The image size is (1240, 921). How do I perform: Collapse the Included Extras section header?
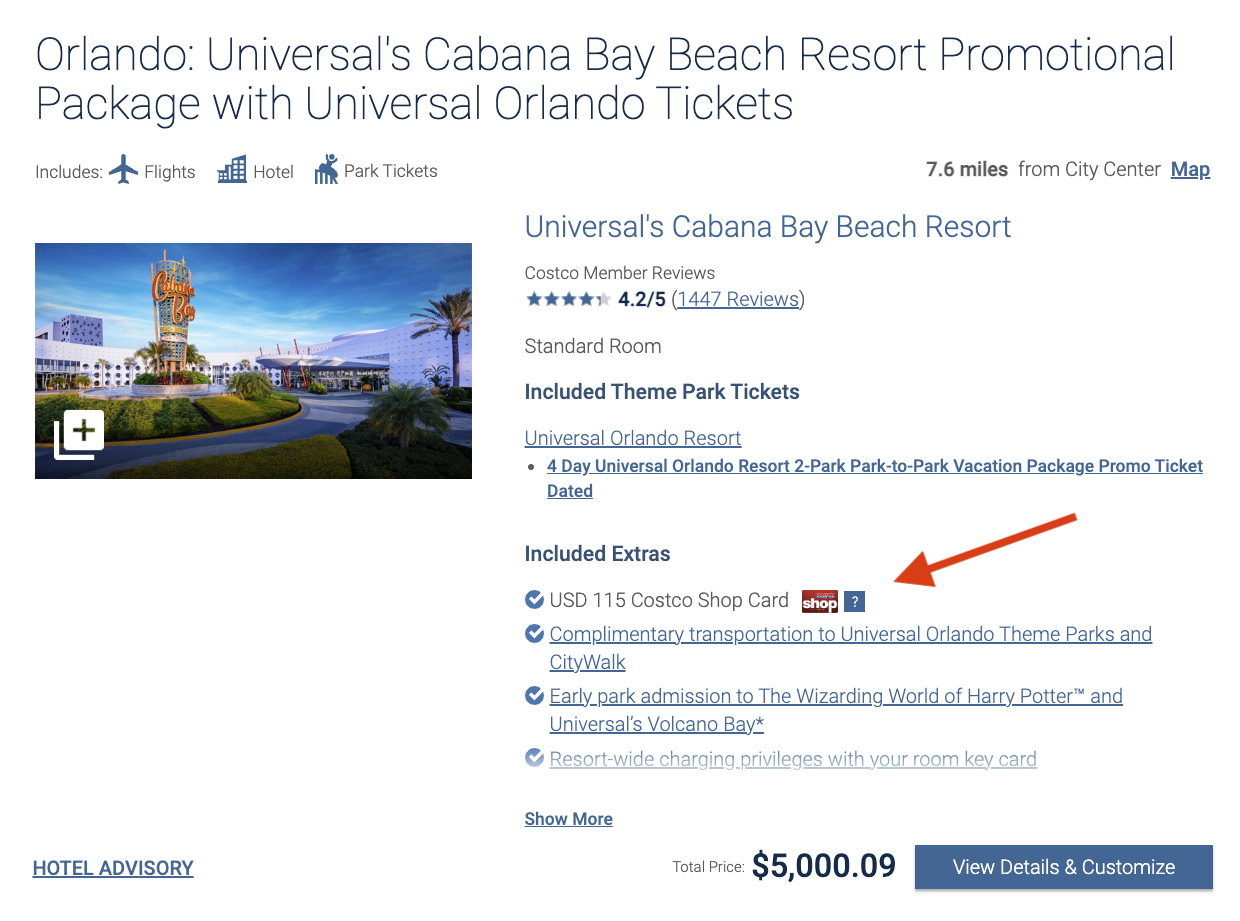pyautogui.click(x=597, y=553)
